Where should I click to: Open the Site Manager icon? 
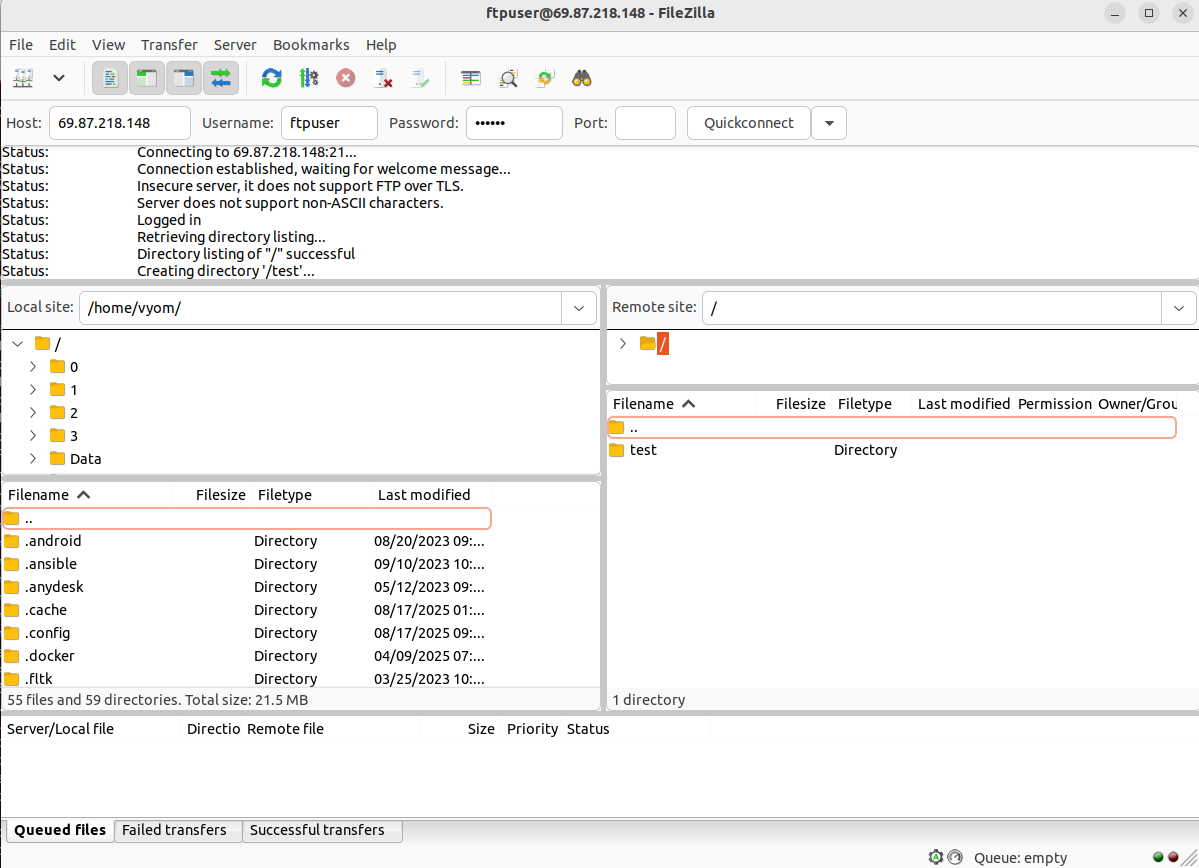[x=24, y=78]
